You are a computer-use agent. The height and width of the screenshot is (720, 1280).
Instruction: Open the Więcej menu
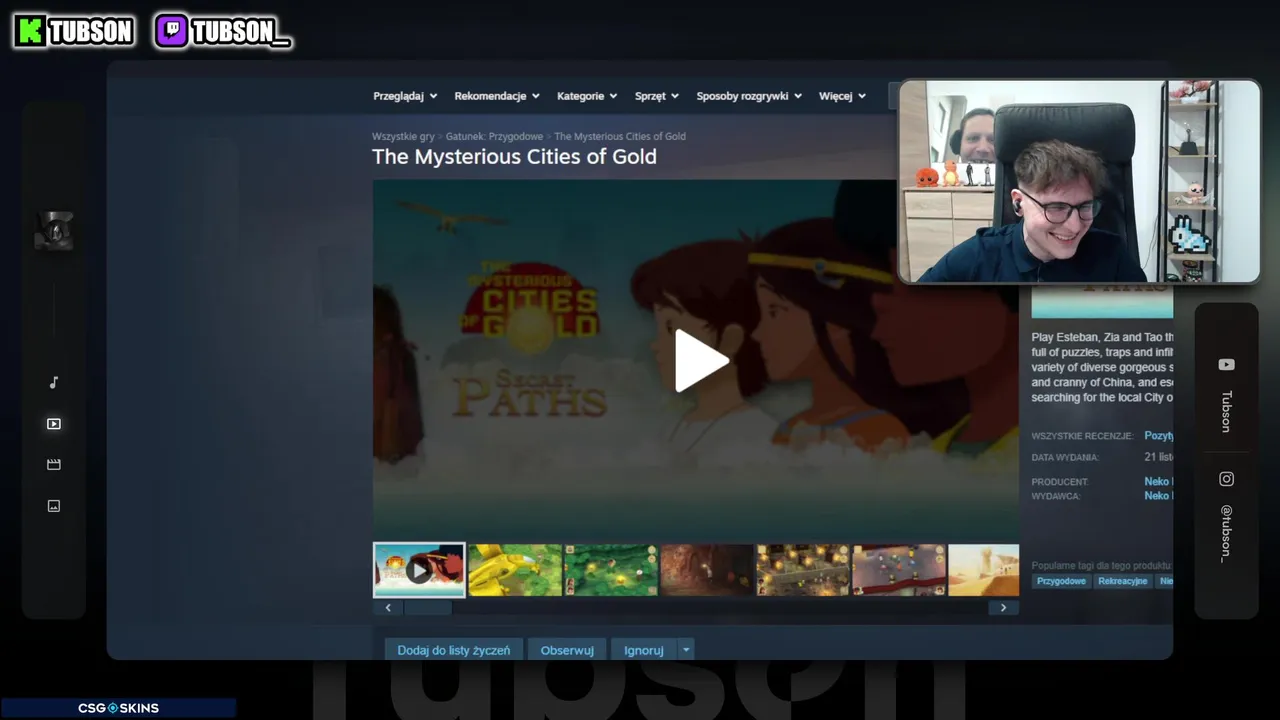pyautogui.click(x=842, y=96)
